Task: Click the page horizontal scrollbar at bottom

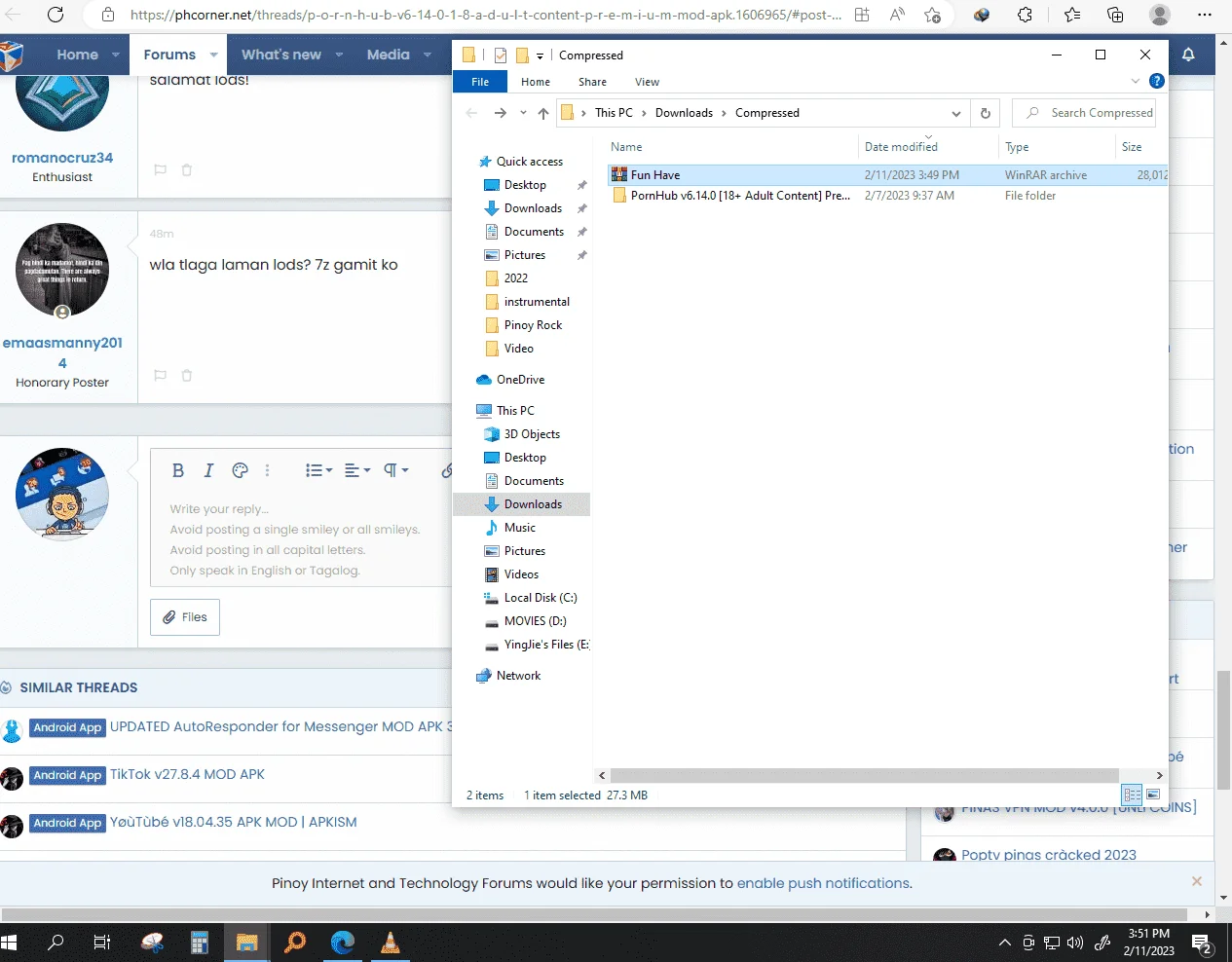Action: click(x=594, y=914)
